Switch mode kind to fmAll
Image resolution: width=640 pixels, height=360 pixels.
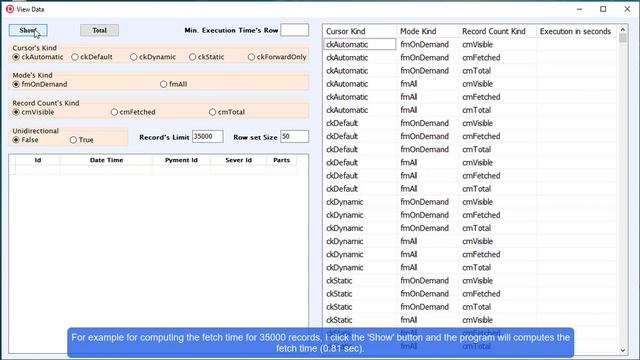pyautogui.click(x=173, y=84)
